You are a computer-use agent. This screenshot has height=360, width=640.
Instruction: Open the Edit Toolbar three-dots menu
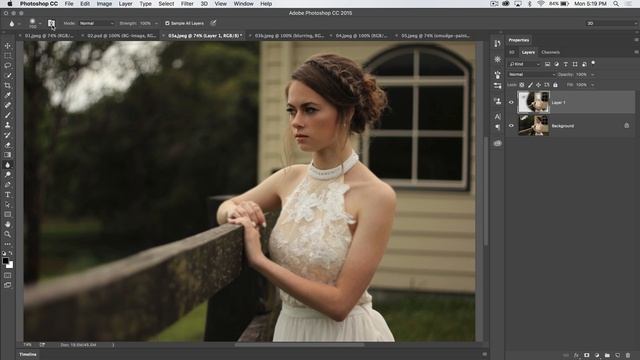click(x=7, y=244)
